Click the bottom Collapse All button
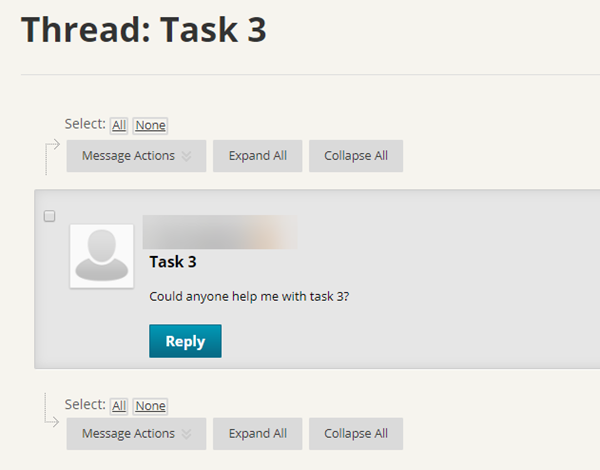 click(356, 434)
